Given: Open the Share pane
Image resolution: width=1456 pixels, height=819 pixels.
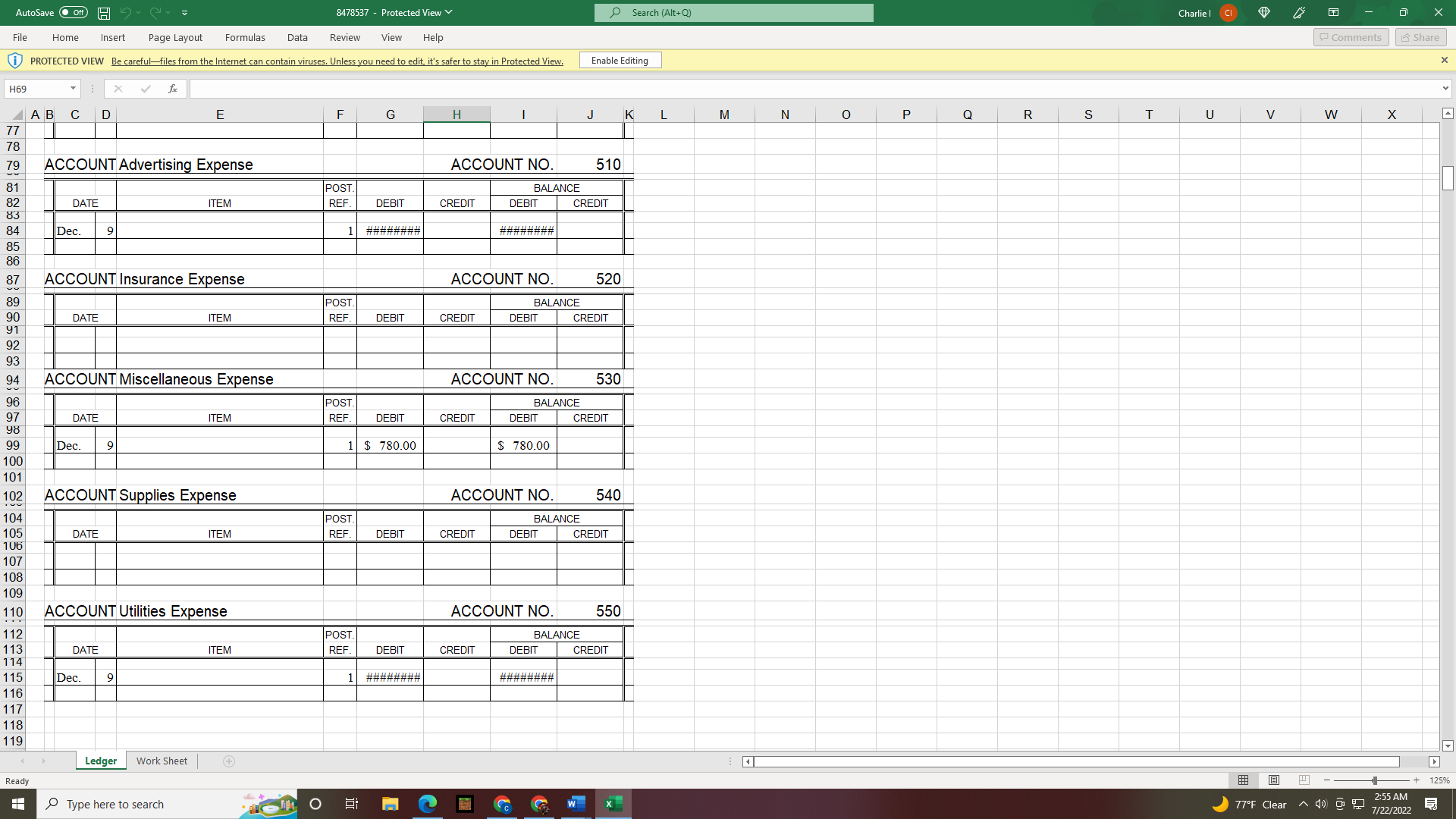Looking at the screenshot, I should tap(1419, 37).
